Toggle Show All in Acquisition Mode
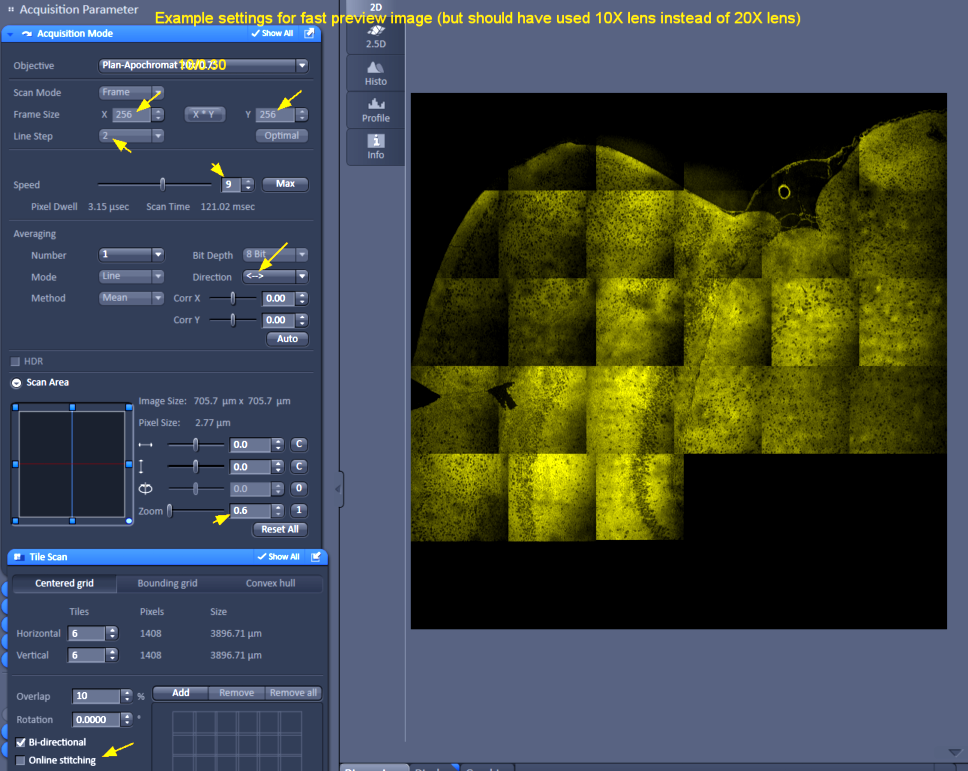Screen dimensions: 968x771 (x=272, y=33)
